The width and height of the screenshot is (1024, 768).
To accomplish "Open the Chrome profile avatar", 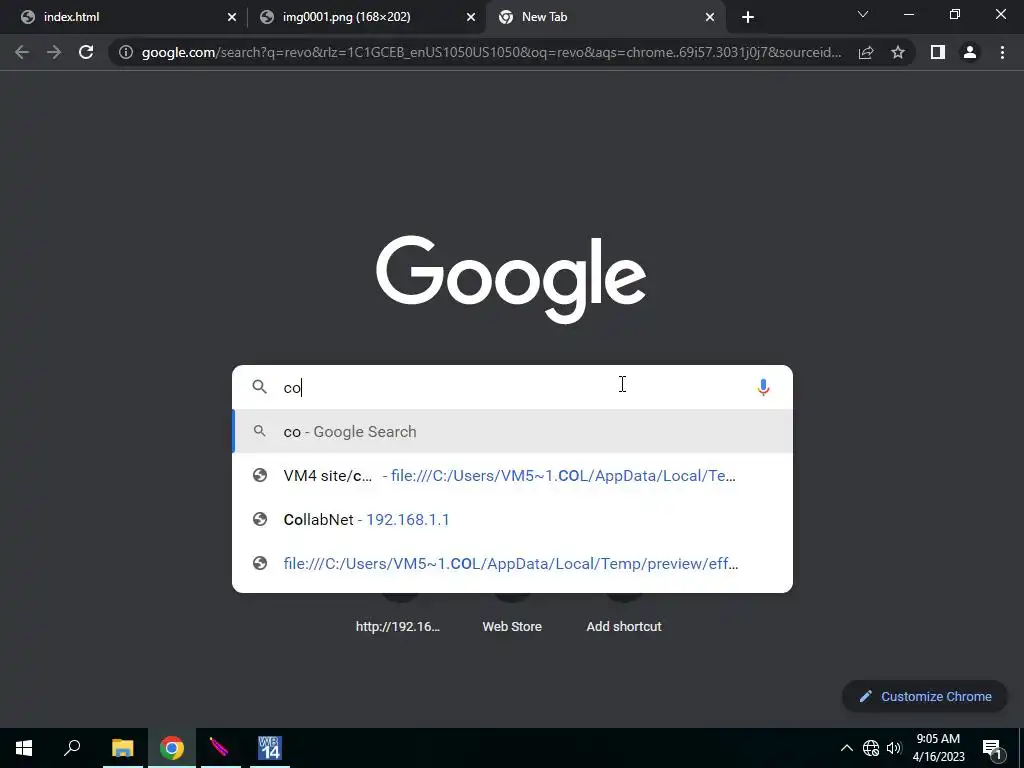I will 970,52.
